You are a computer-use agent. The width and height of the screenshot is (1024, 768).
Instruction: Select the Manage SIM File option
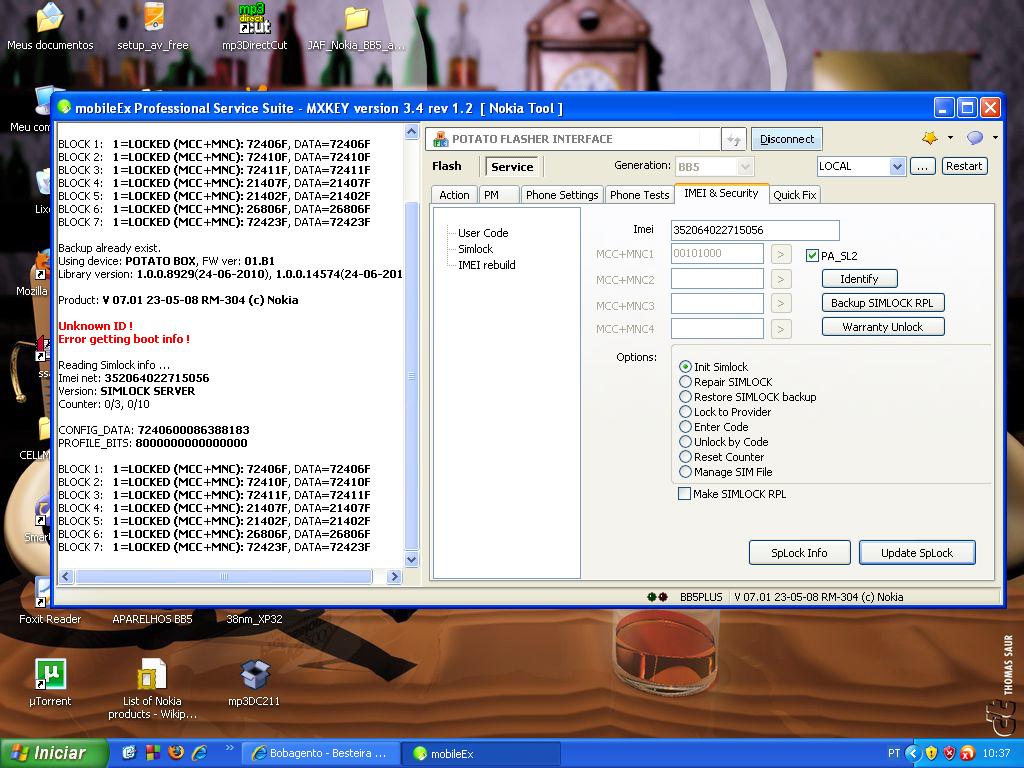[685, 472]
